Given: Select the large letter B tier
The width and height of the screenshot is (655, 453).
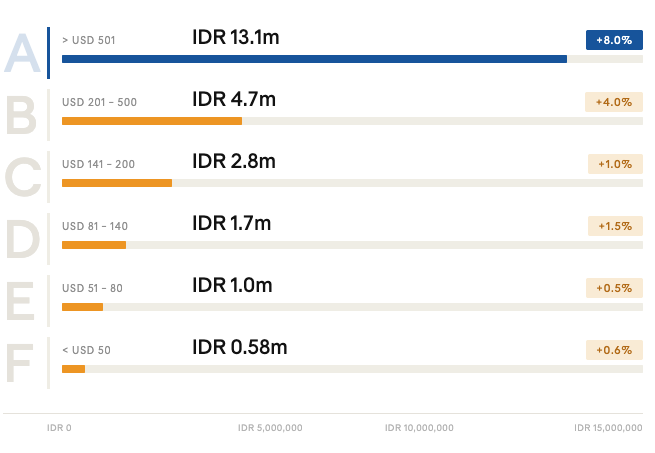Looking at the screenshot, I should click(x=22, y=115).
